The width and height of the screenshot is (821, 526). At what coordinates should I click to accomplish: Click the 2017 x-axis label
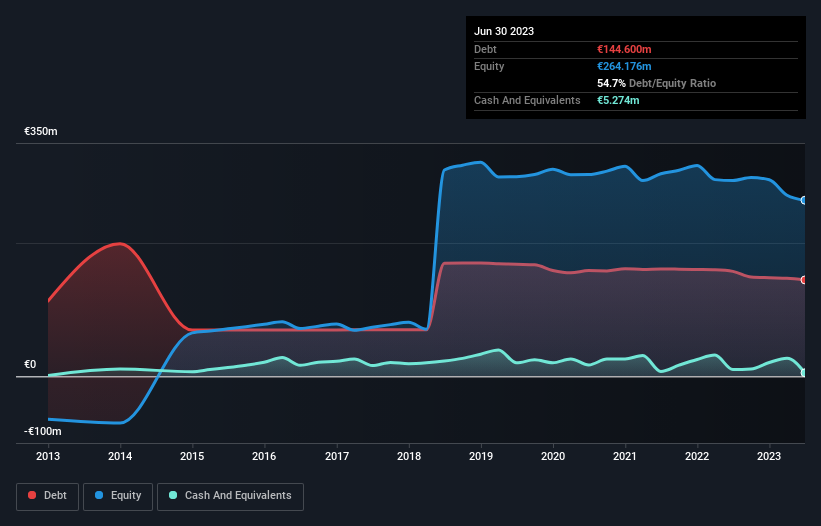(337, 456)
